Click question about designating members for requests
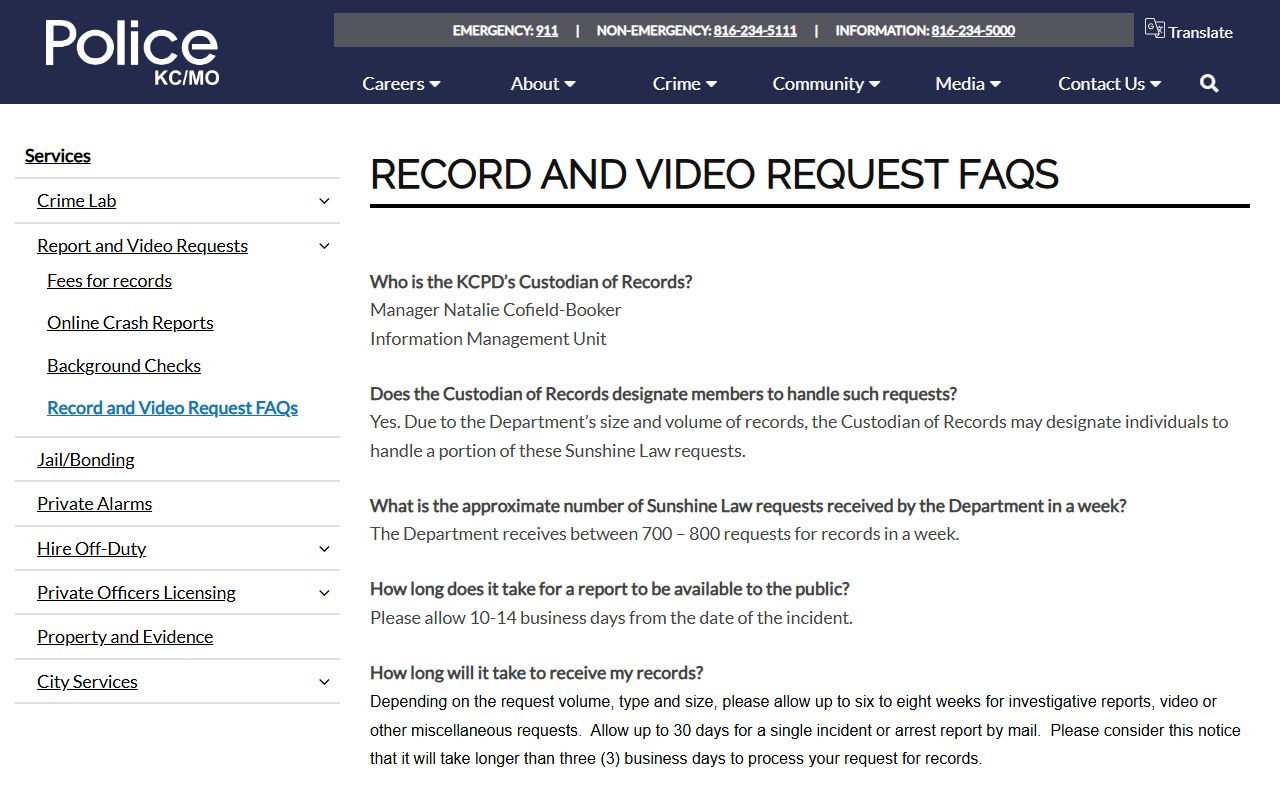 (663, 394)
